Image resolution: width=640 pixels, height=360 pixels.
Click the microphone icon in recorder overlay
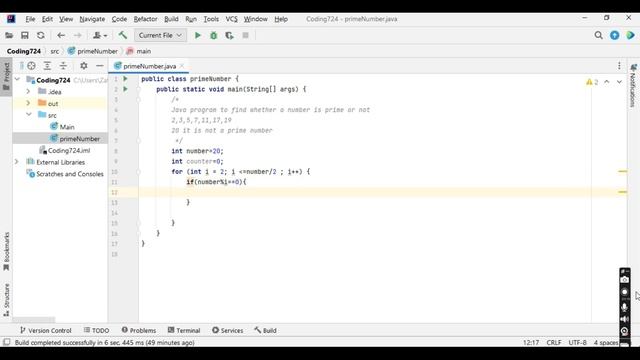point(624,307)
